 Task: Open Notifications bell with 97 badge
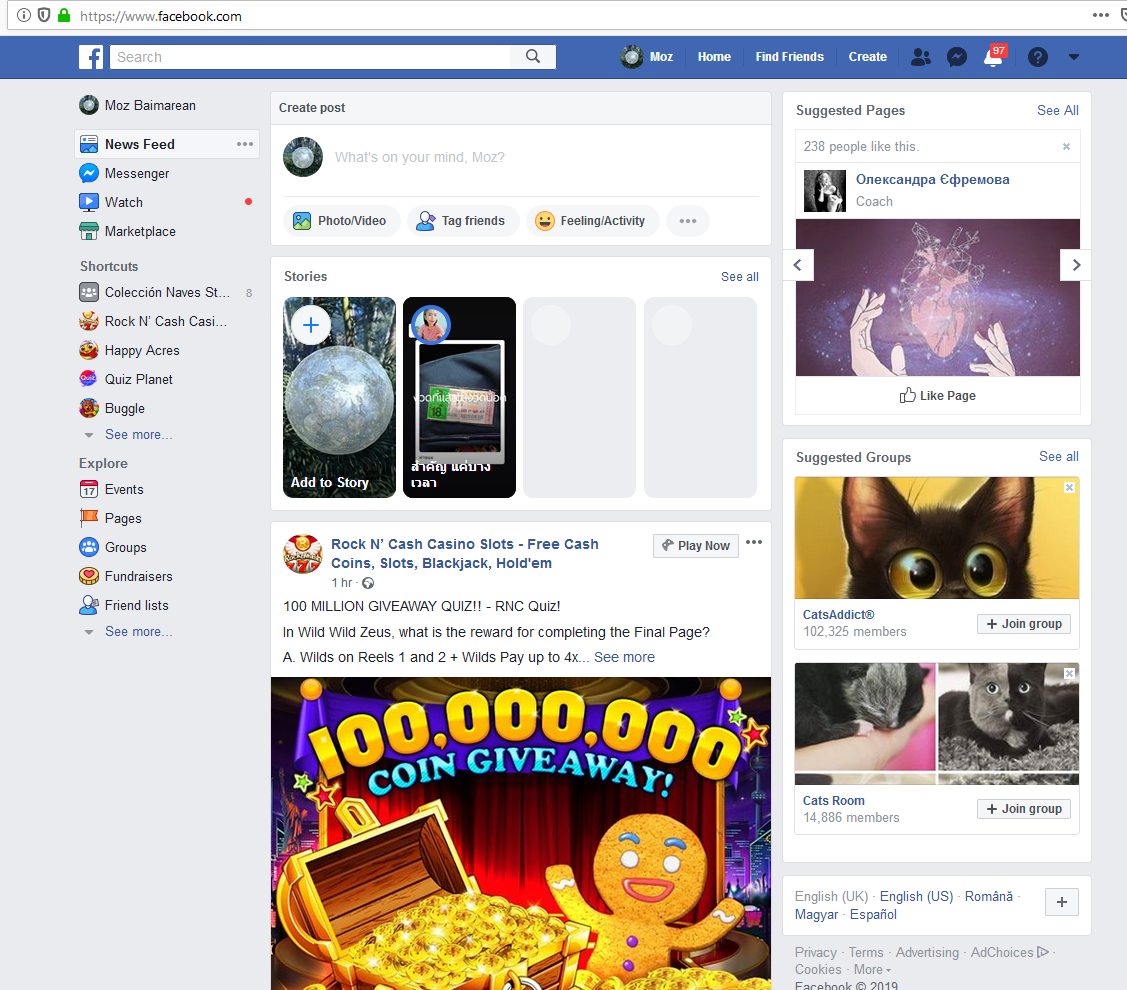coord(994,56)
